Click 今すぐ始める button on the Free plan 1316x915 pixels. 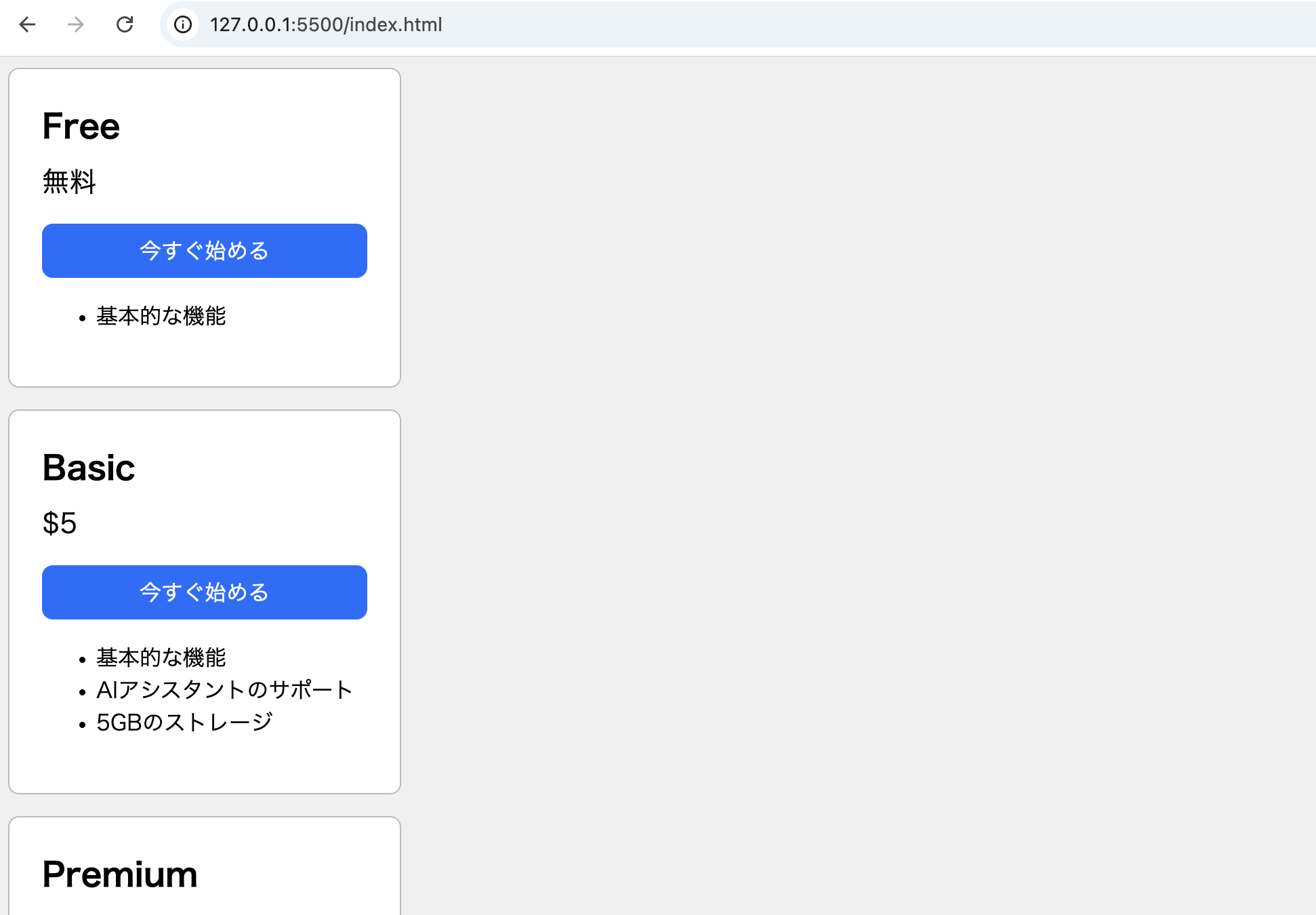(204, 251)
